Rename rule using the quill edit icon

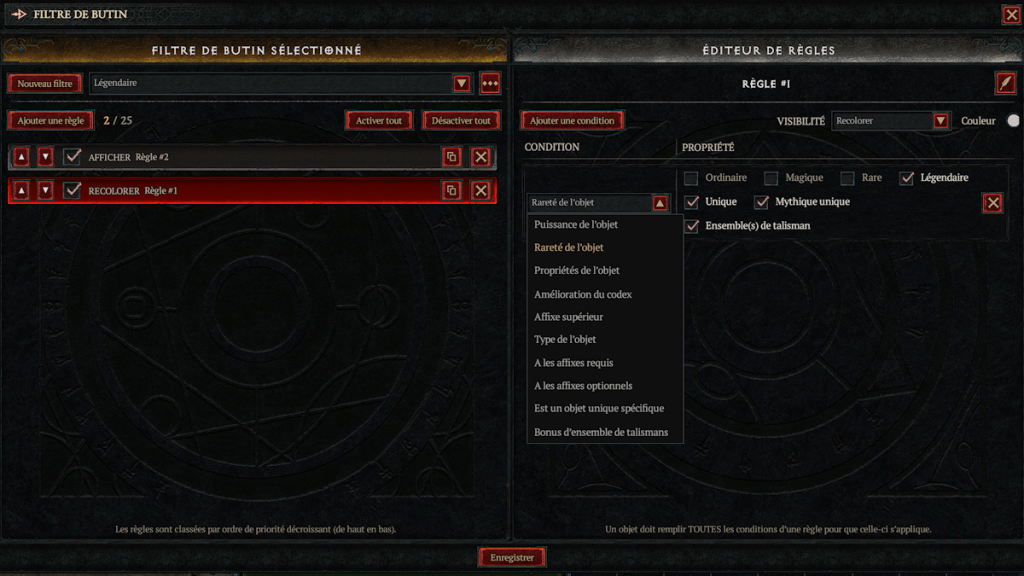tap(1005, 84)
